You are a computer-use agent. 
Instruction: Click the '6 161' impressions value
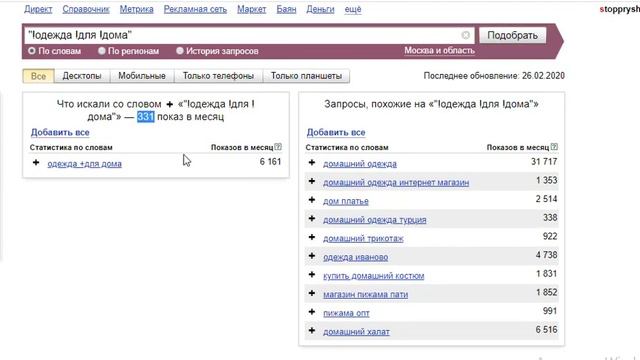point(270,162)
